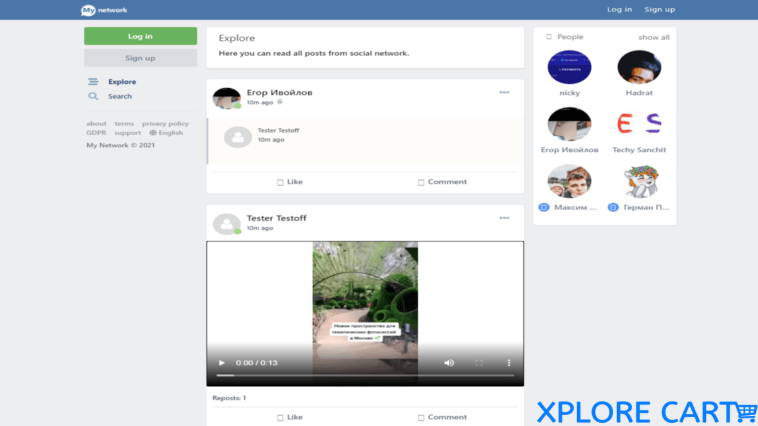Image resolution: width=758 pixels, height=426 pixels.
Task: Click the video progress bar
Action: (365, 375)
